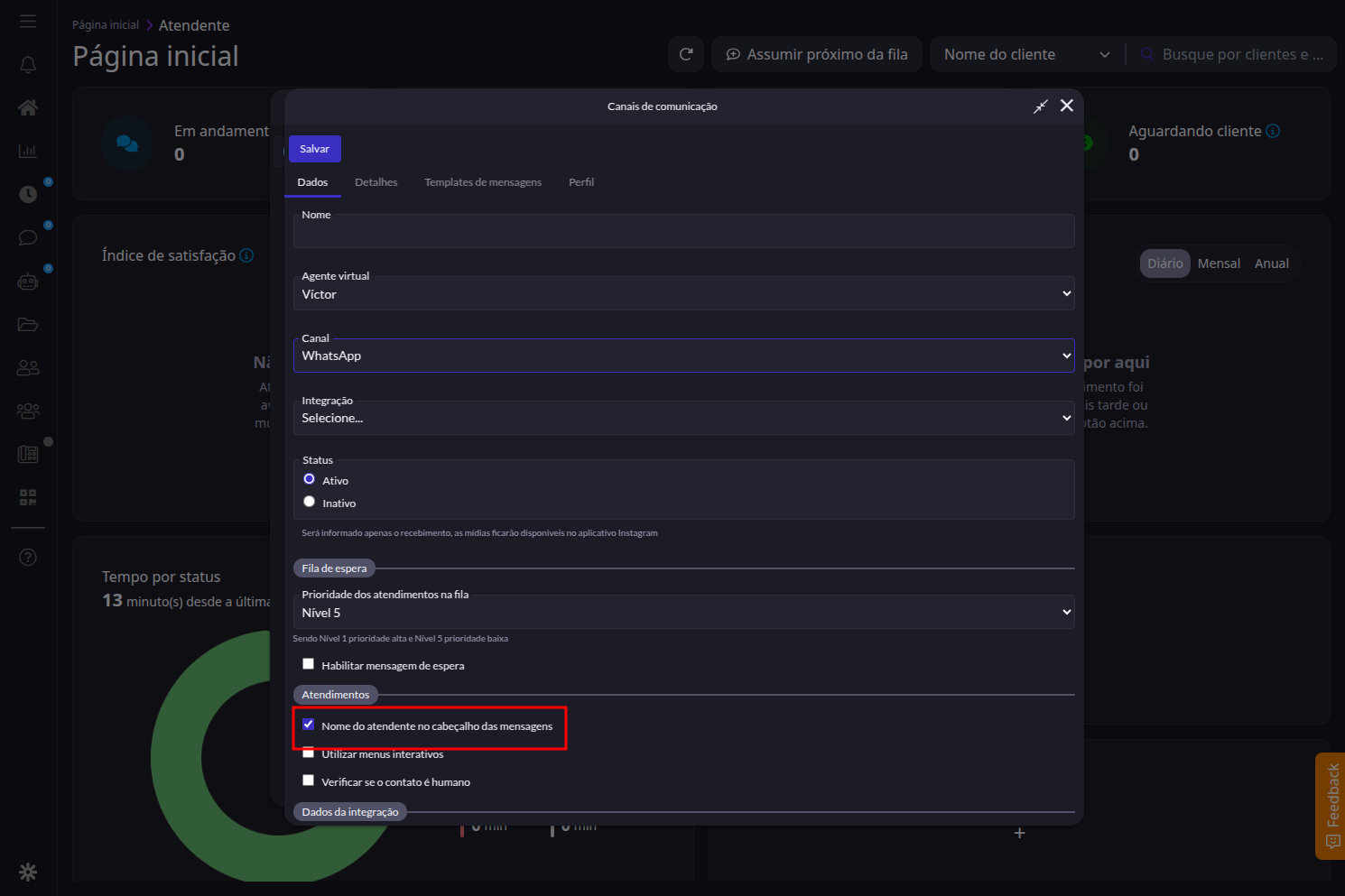Click the plus icon in the bottom panel
This screenshot has width=1345, height=896.
point(1019,833)
